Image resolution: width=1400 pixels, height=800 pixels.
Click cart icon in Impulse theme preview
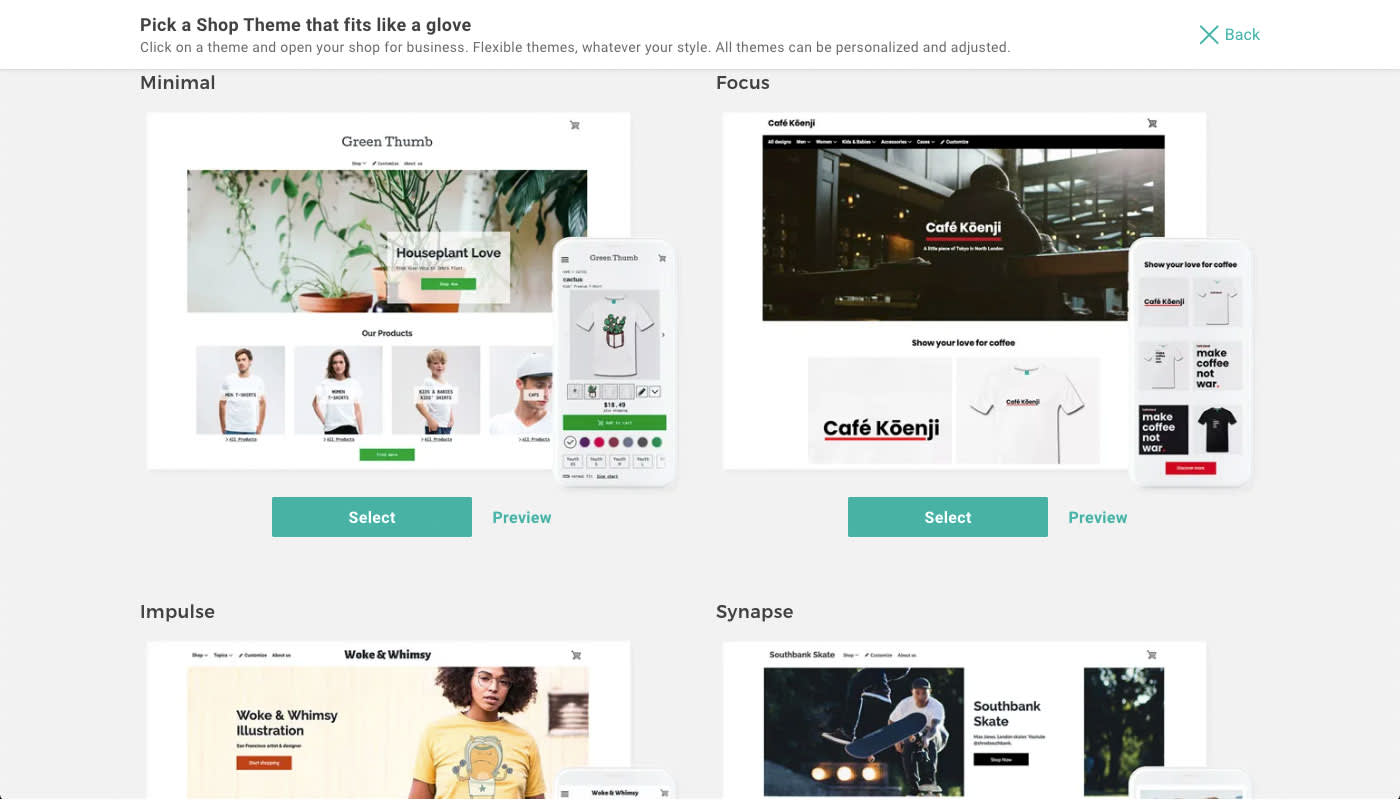[x=576, y=655]
